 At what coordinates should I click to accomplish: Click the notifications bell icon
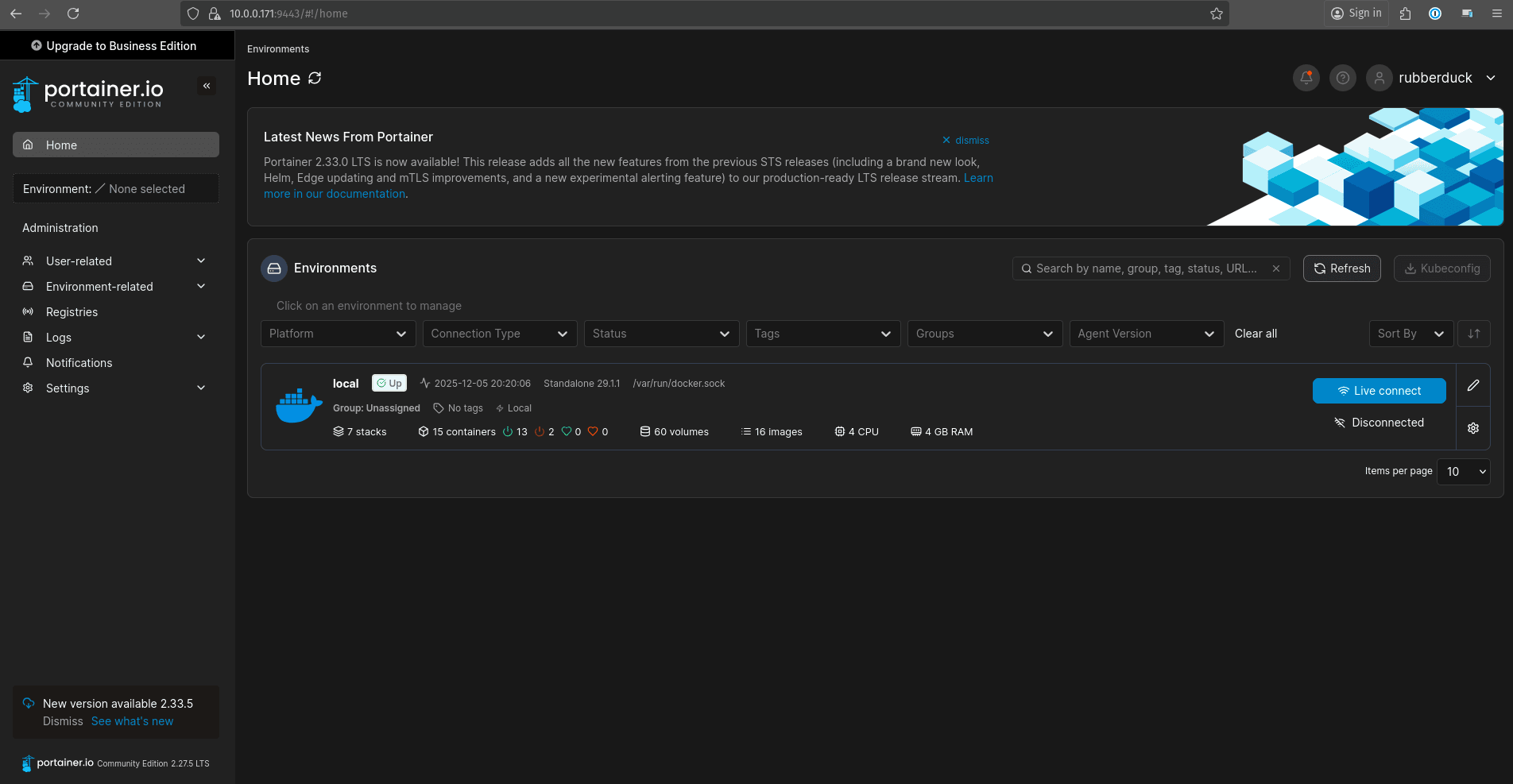click(1306, 78)
